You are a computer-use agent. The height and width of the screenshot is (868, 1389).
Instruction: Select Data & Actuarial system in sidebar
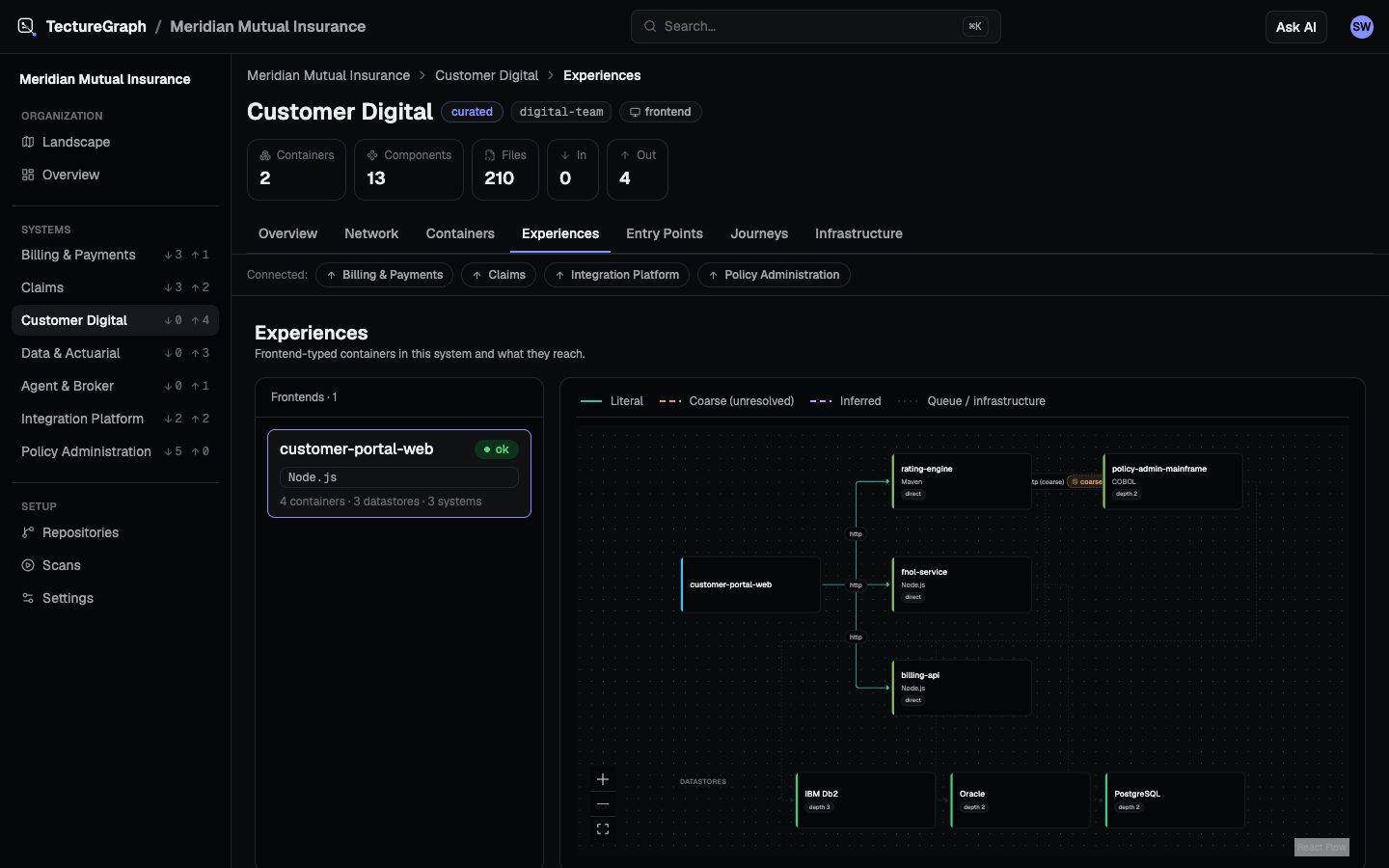point(115,353)
